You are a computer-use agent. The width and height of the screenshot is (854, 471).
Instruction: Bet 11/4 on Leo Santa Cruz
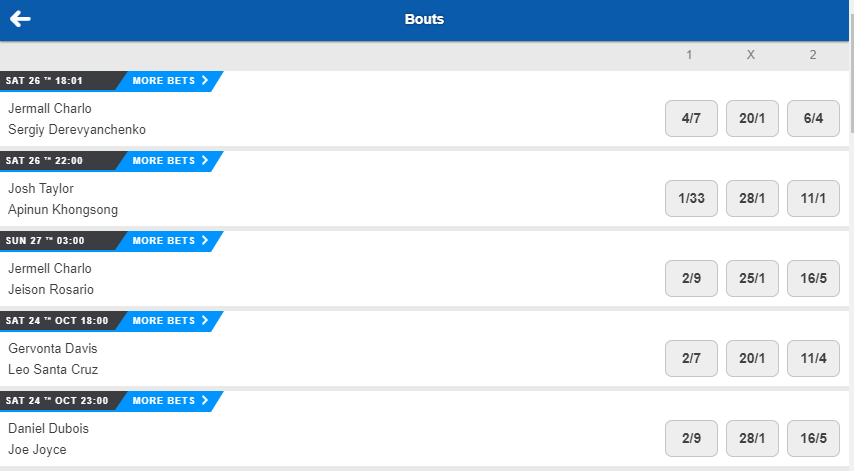pyautogui.click(x=813, y=358)
